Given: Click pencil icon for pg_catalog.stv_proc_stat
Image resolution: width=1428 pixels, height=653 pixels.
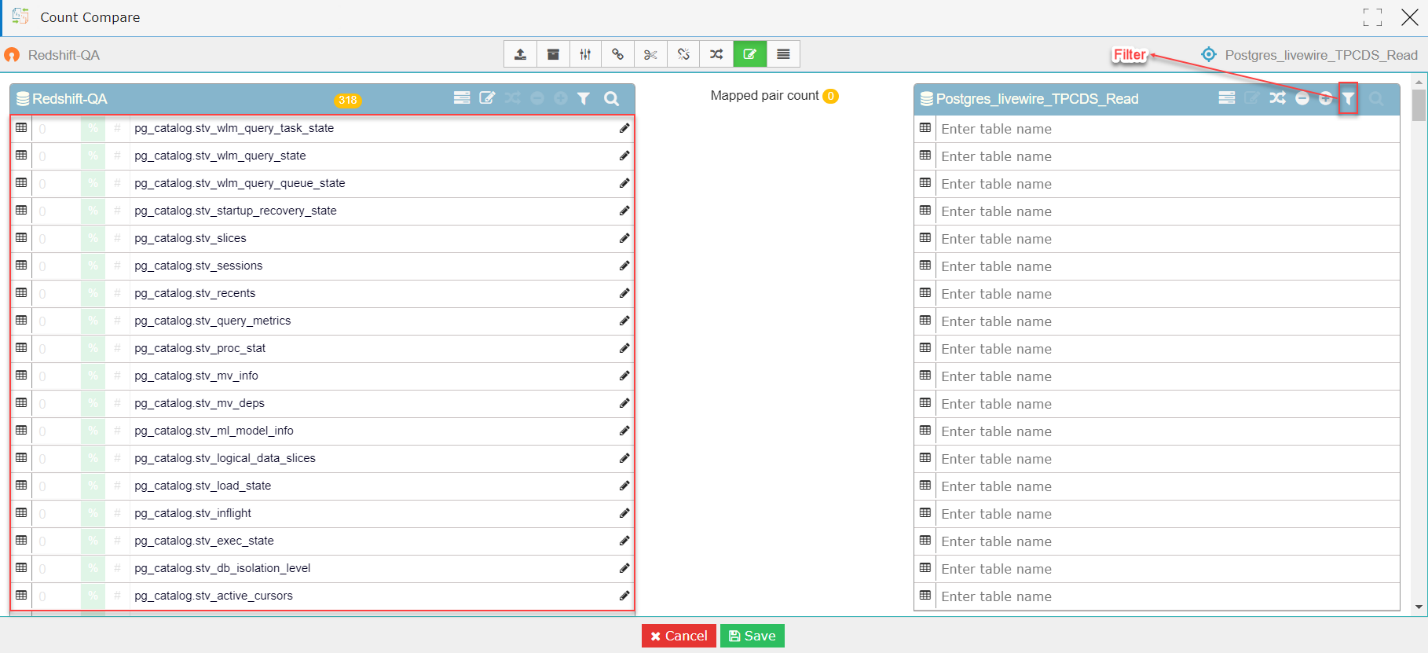Looking at the screenshot, I should tap(624, 348).
